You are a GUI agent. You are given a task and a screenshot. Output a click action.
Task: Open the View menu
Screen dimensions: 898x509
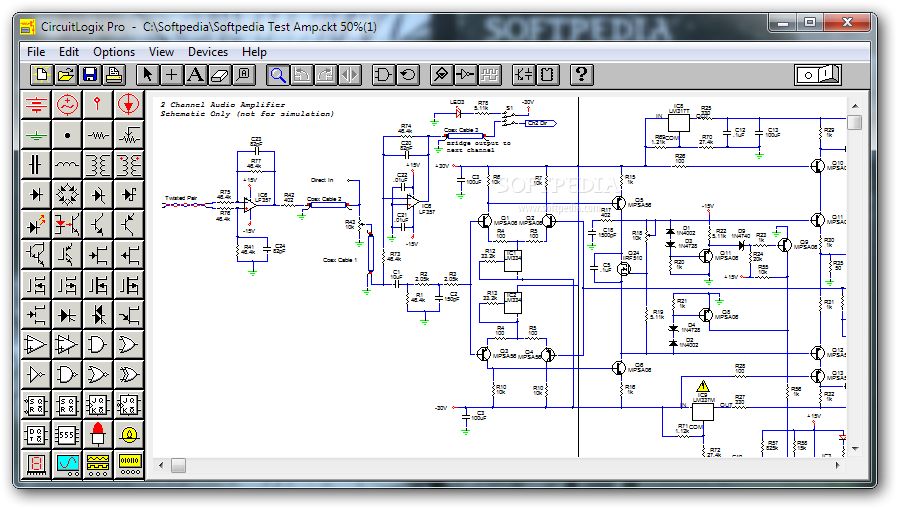(x=161, y=52)
